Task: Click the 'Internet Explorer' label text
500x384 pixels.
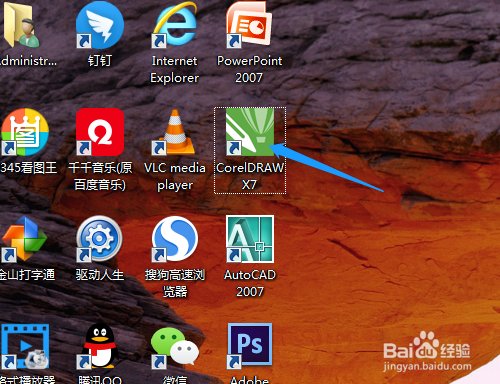Action: click(174, 69)
